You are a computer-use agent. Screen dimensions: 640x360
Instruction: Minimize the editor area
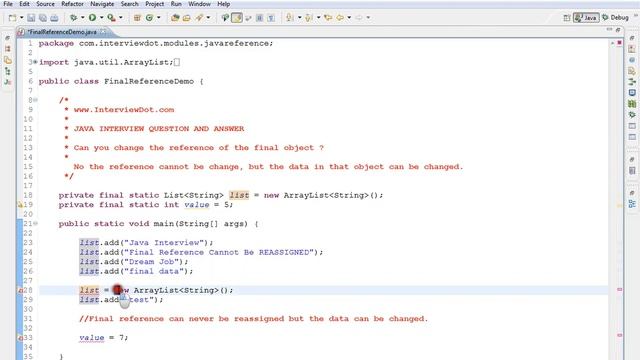(609, 30)
